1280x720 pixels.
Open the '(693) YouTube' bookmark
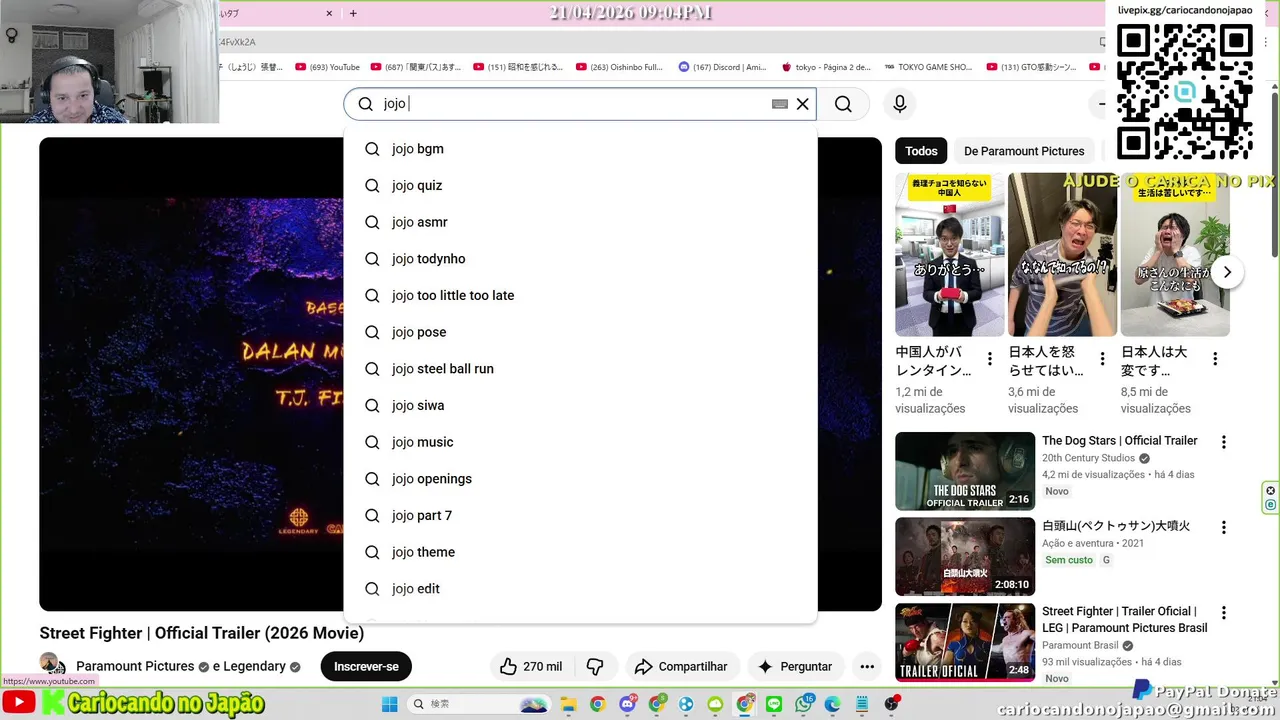point(328,67)
